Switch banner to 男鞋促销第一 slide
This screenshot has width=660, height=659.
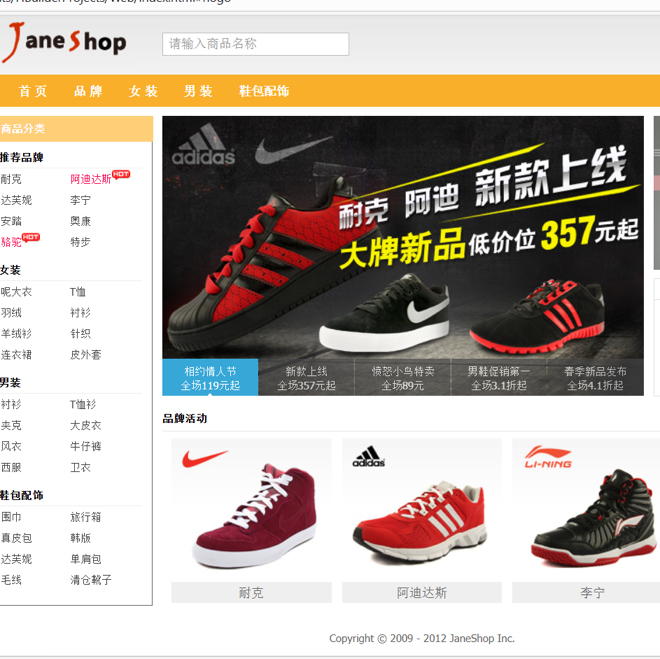coord(499,377)
